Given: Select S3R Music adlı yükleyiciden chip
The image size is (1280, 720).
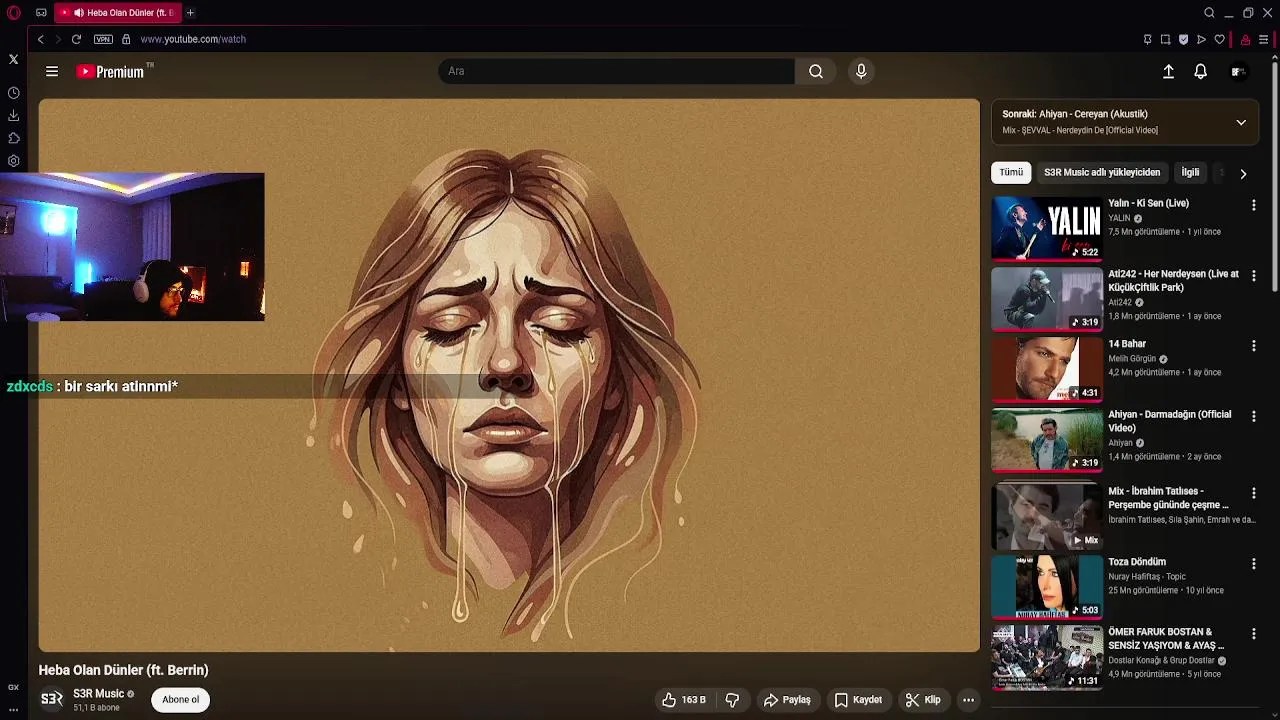Looking at the screenshot, I should click(1102, 172).
